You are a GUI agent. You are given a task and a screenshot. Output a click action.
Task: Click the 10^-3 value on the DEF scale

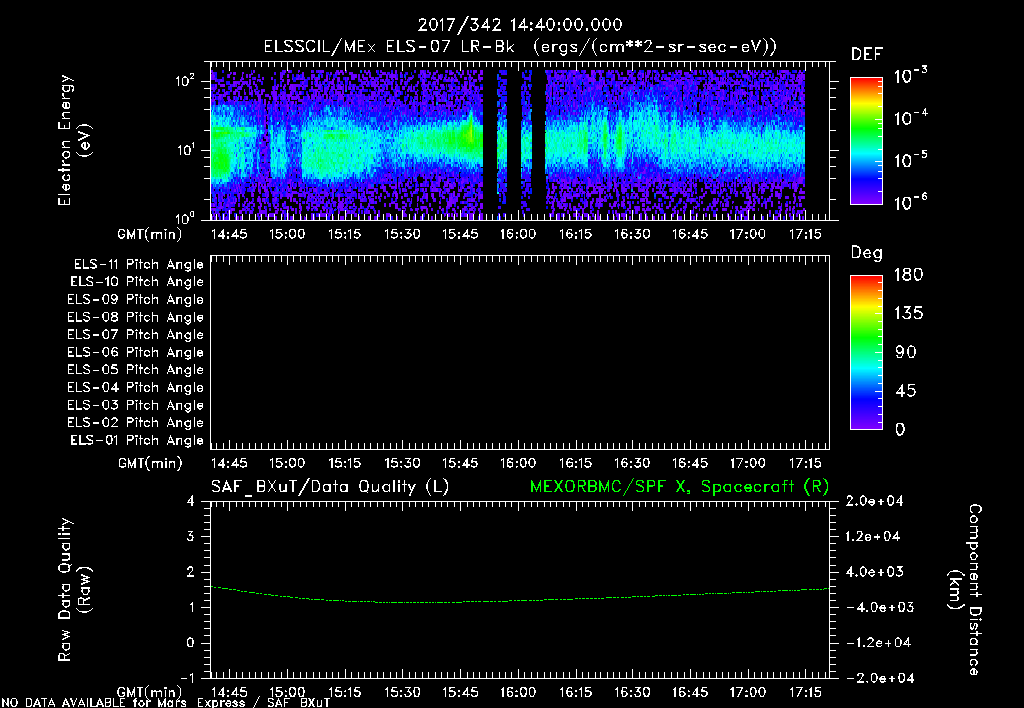[910, 74]
